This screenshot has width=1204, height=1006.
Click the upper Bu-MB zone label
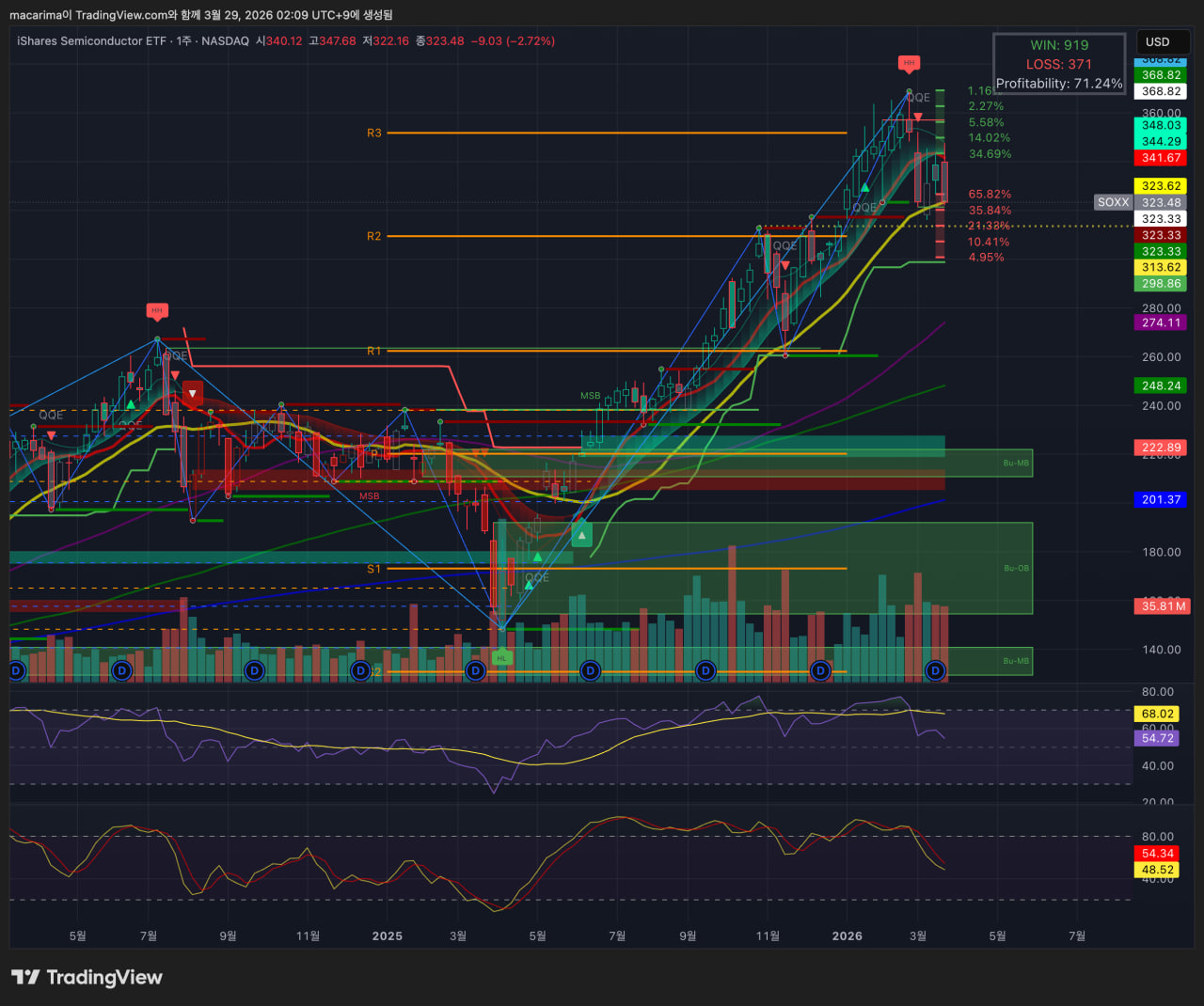click(1016, 463)
